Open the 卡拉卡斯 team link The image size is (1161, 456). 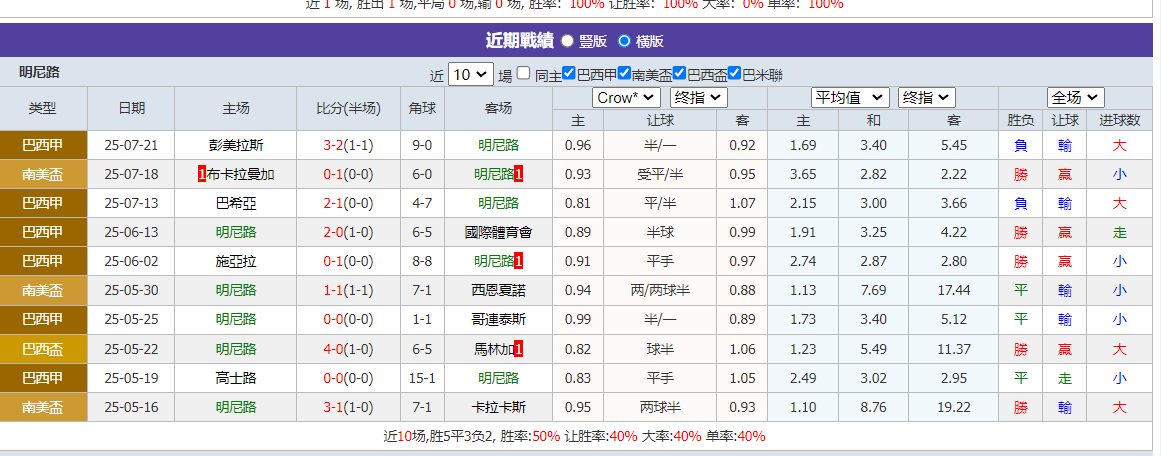498,407
